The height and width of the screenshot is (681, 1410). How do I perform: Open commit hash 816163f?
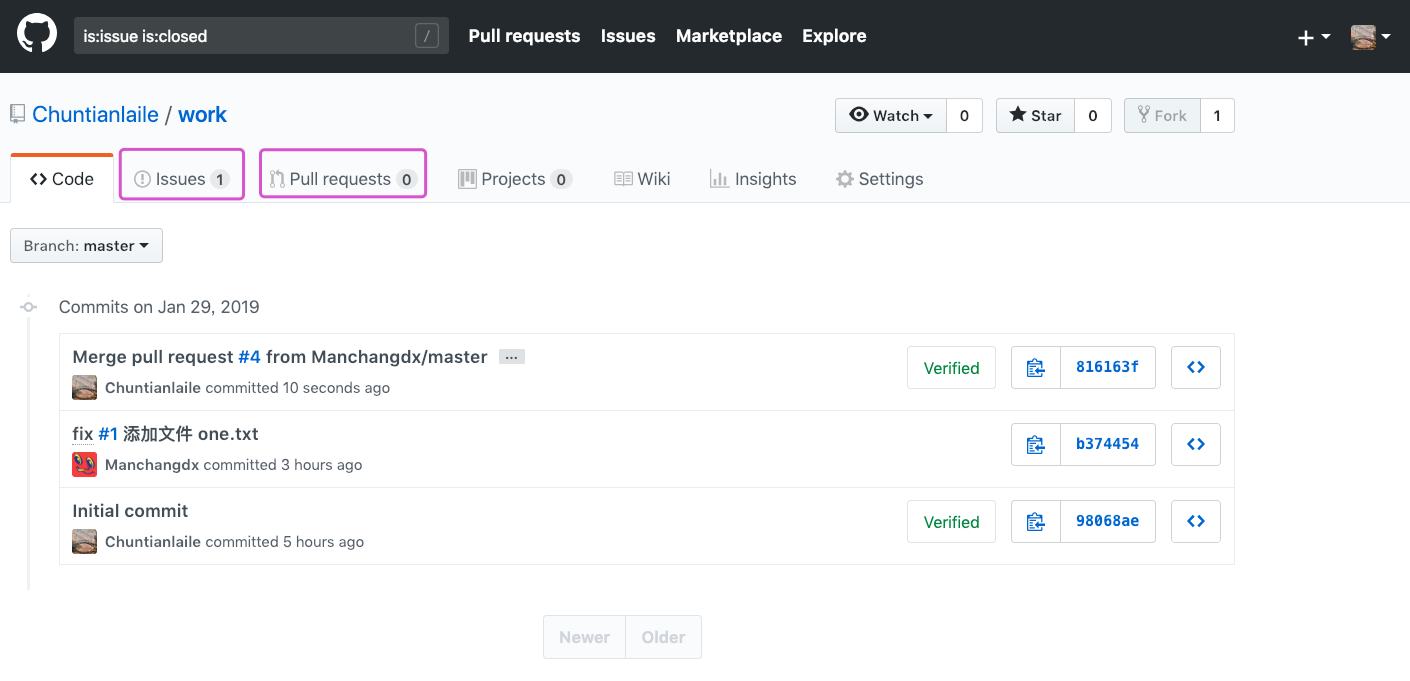[1108, 367]
